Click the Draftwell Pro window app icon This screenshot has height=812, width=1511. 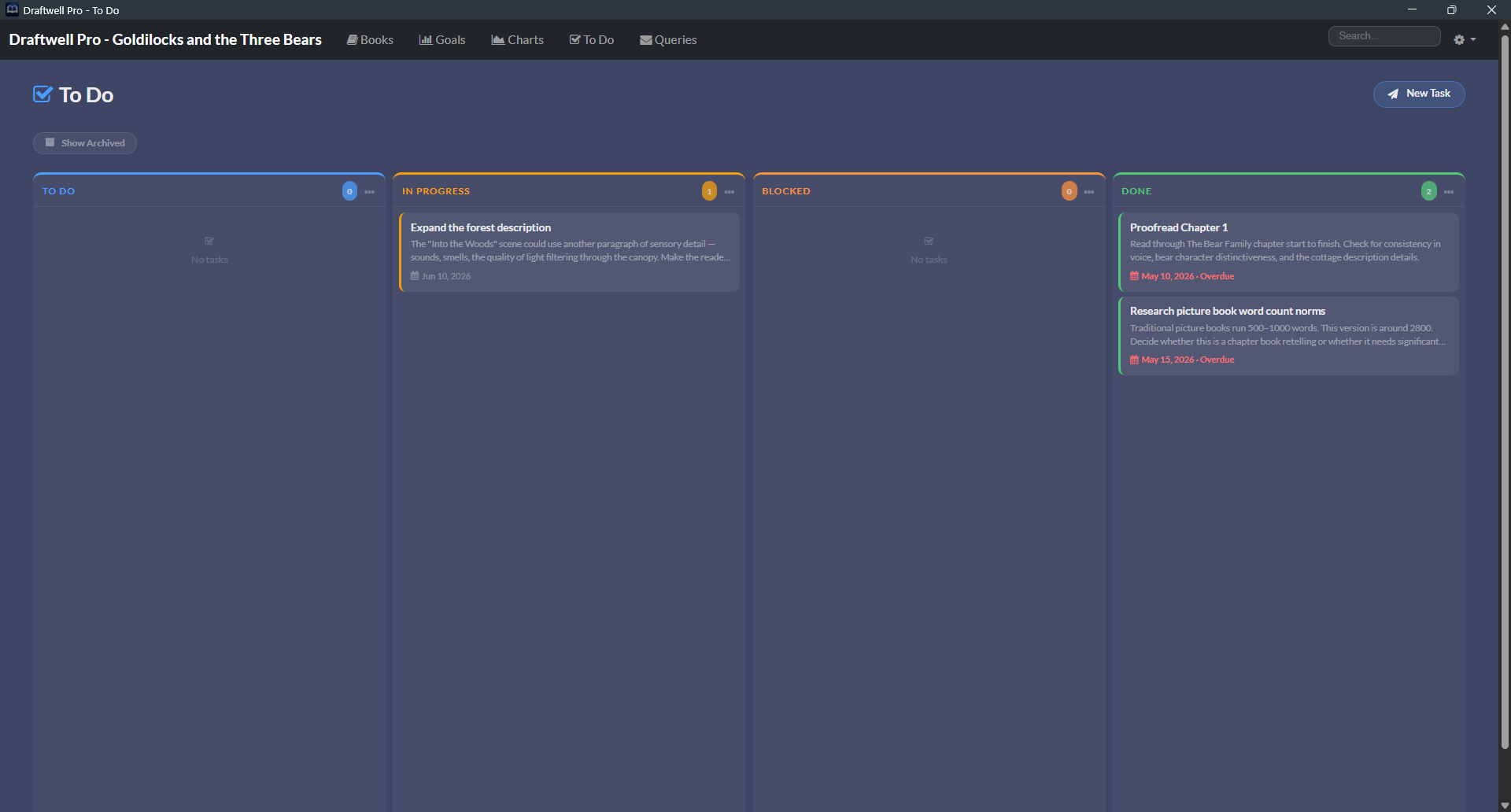click(12, 9)
